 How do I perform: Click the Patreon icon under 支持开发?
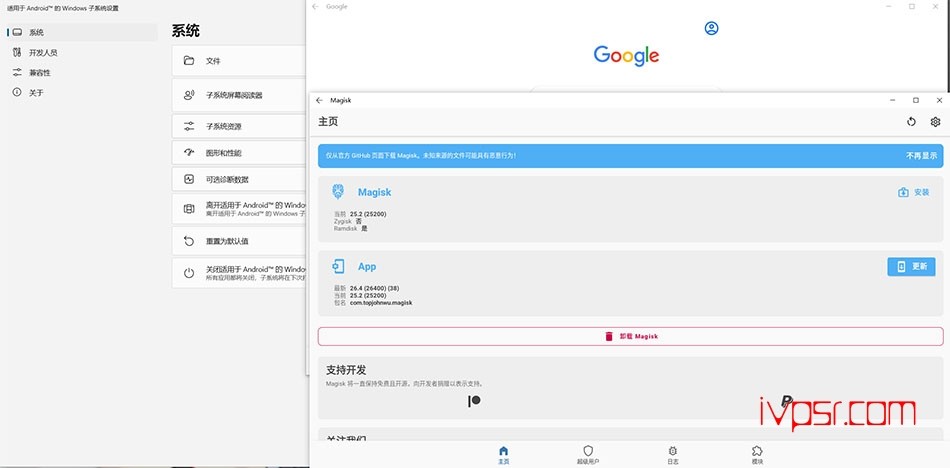pos(474,401)
